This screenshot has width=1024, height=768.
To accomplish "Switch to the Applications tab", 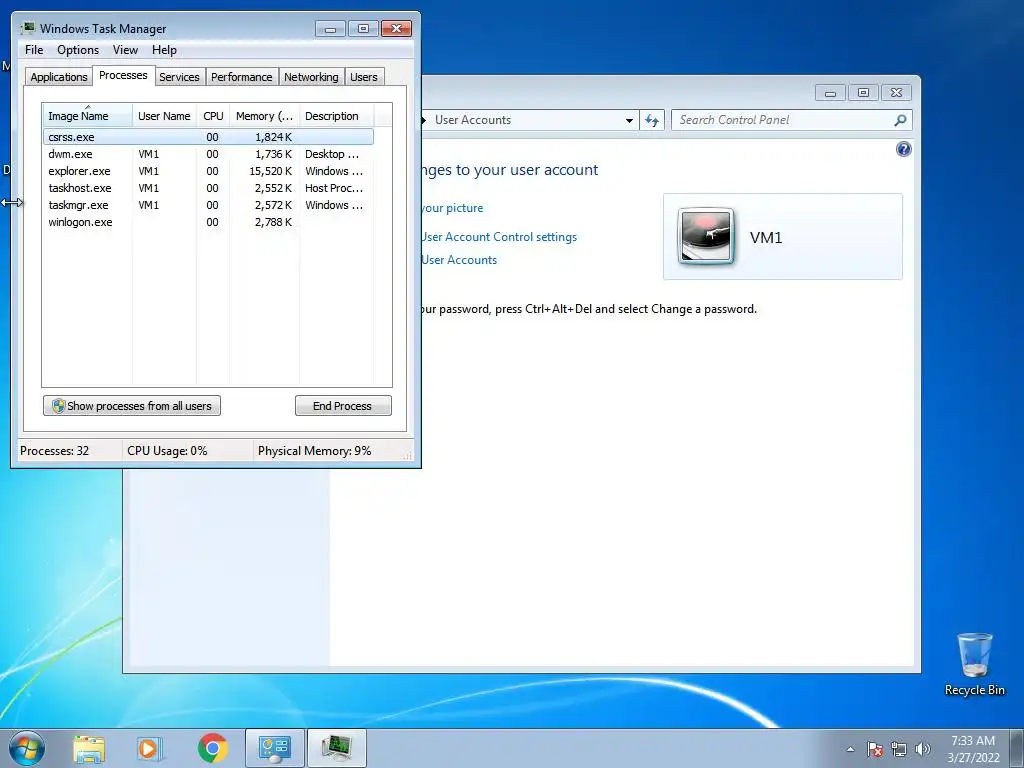I will pos(59,77).
